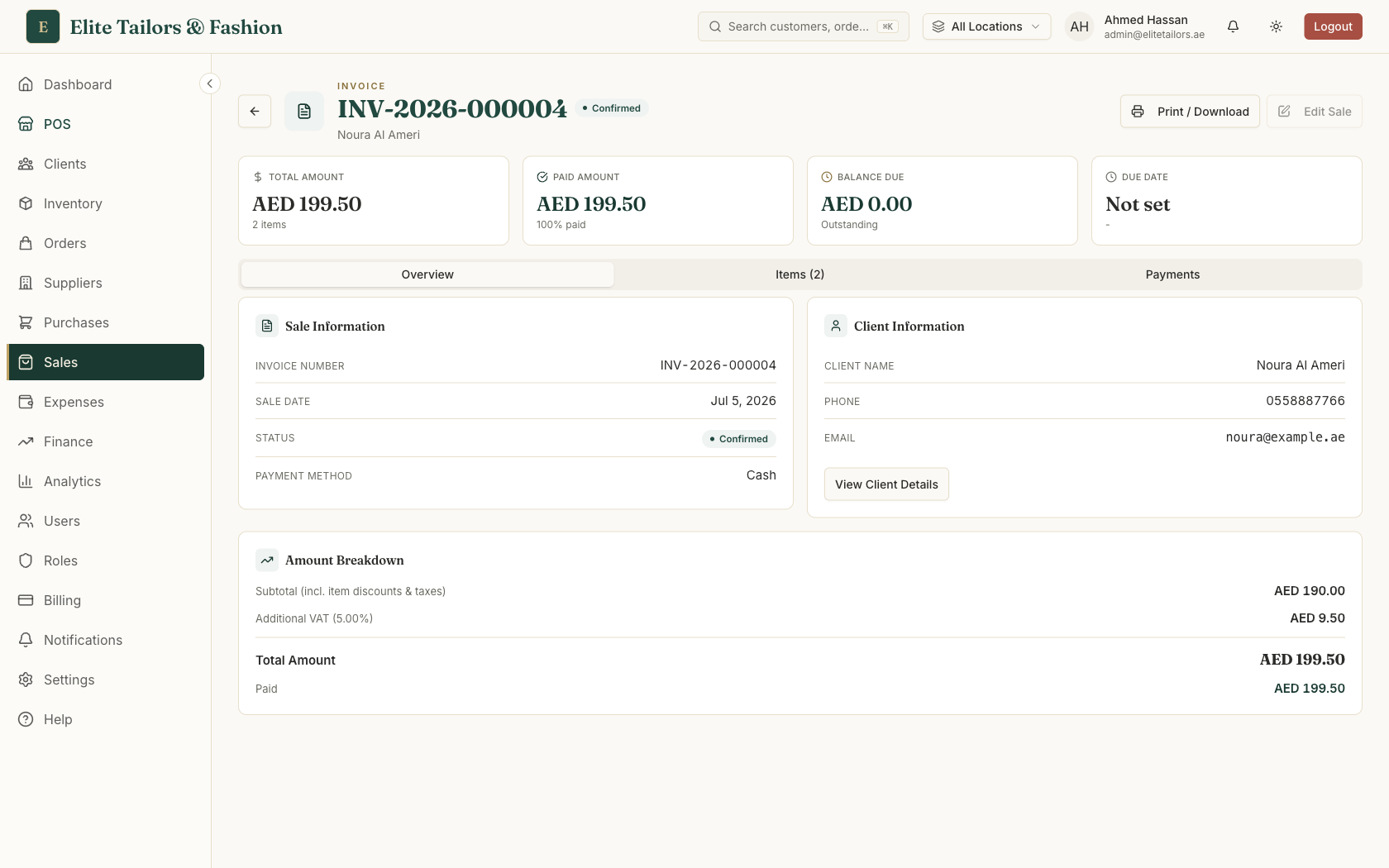Image resolution: width=1389 pixels, height=868 pixels.
Task: Click the Cash payment method value
Action: [761, 475]
